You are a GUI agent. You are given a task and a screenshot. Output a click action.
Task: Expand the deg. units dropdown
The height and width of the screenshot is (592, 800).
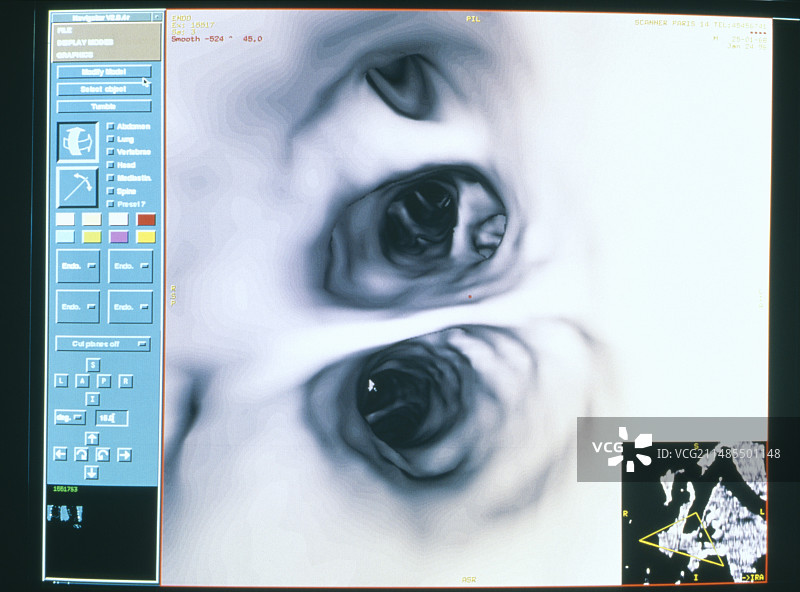point(70,417)
